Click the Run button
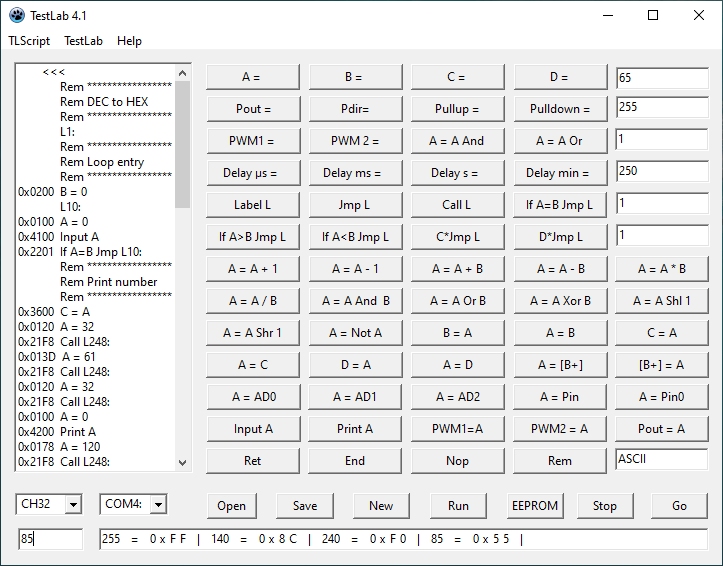This screenshot has height=566, width=723. click(458, 505)
